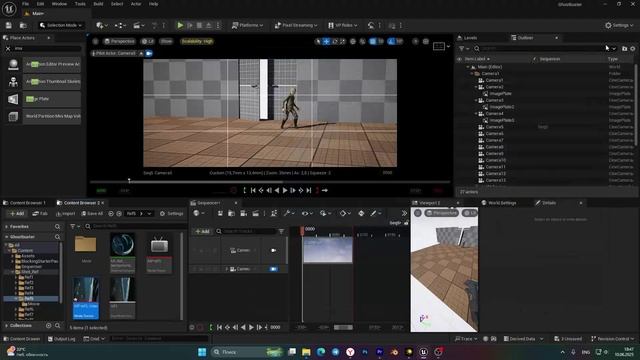Select the viewport select-mode cursor tool

[x=318, y=41]
